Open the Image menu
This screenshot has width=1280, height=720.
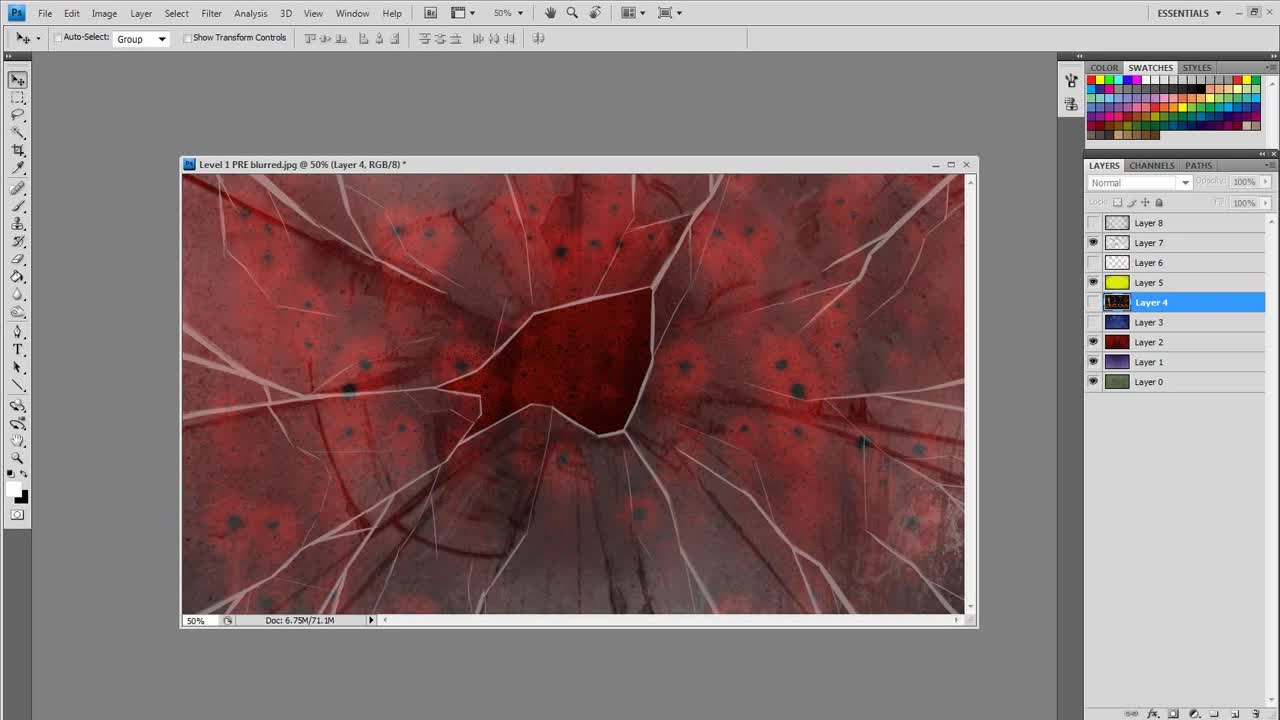click(x=104, y=13)
